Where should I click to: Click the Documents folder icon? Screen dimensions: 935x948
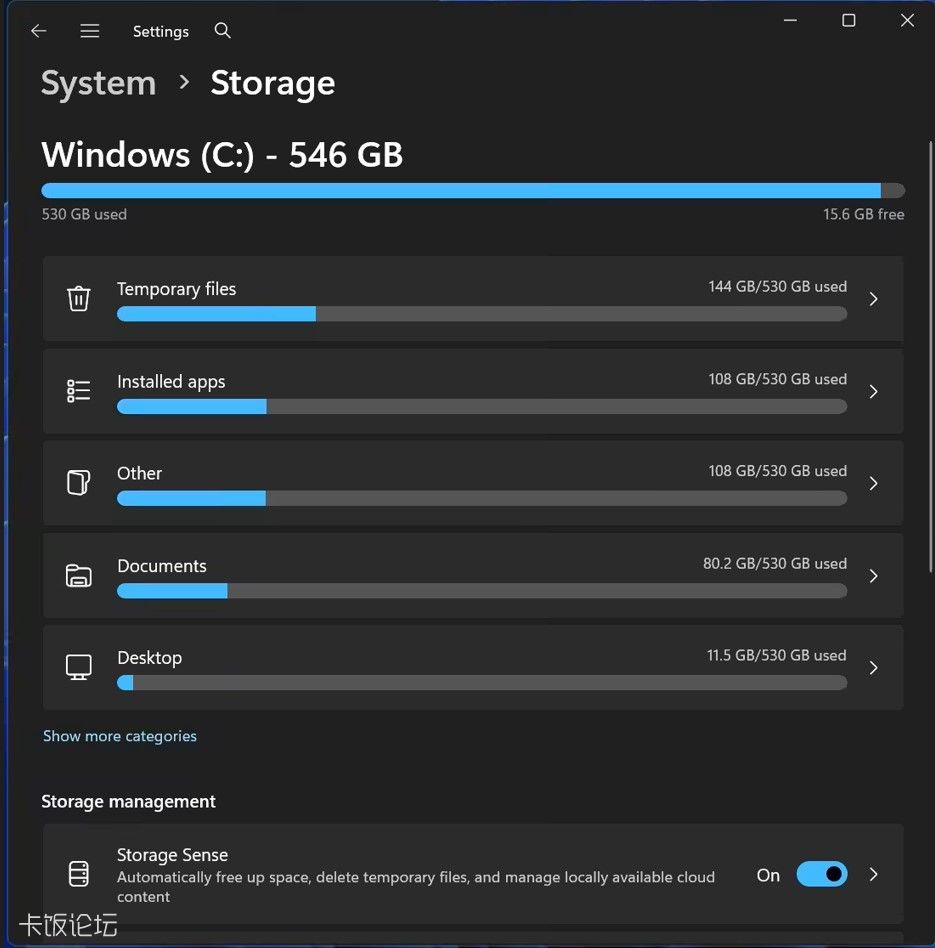coord(78,576)
